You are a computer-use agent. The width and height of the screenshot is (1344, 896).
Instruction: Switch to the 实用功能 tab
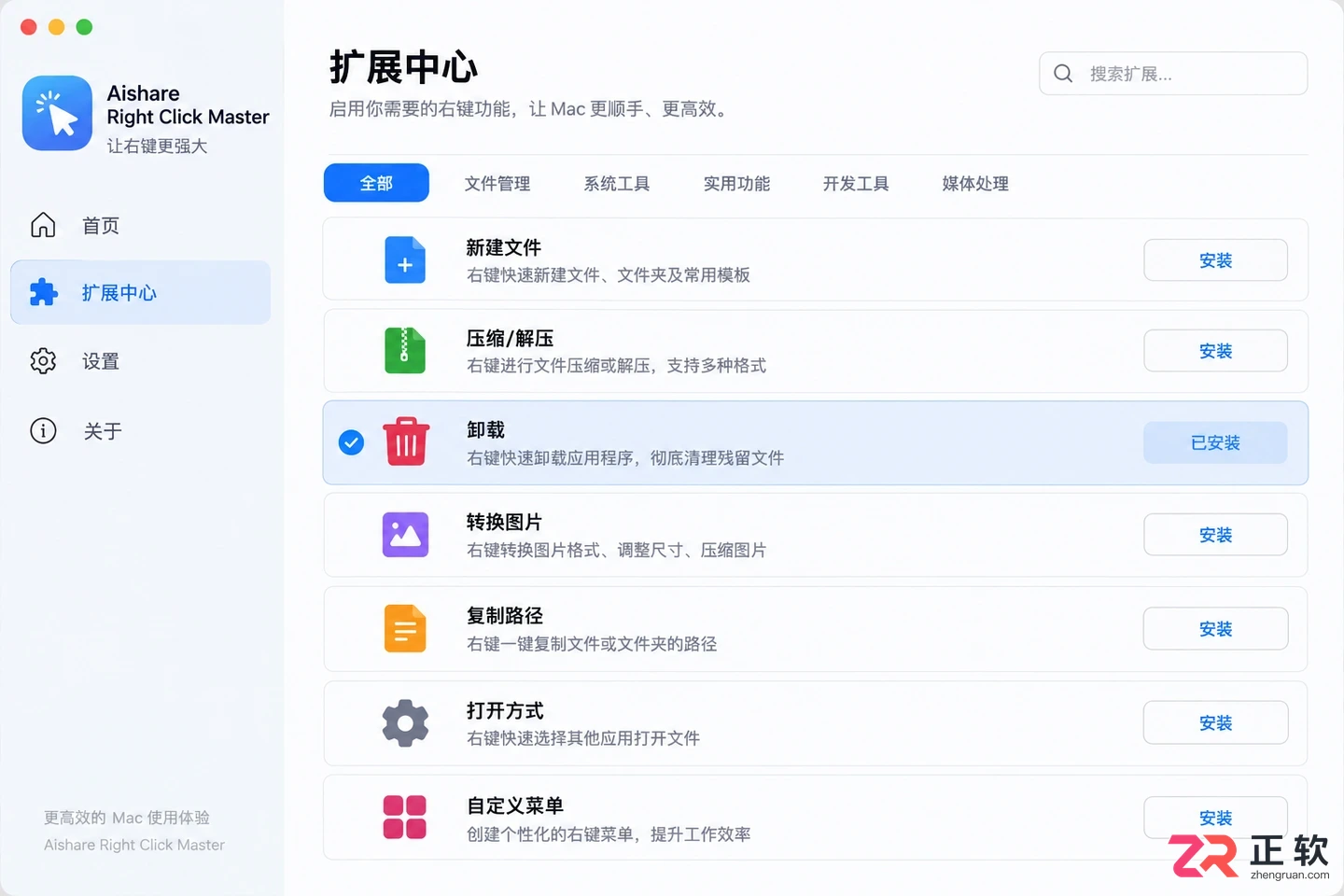736,183
